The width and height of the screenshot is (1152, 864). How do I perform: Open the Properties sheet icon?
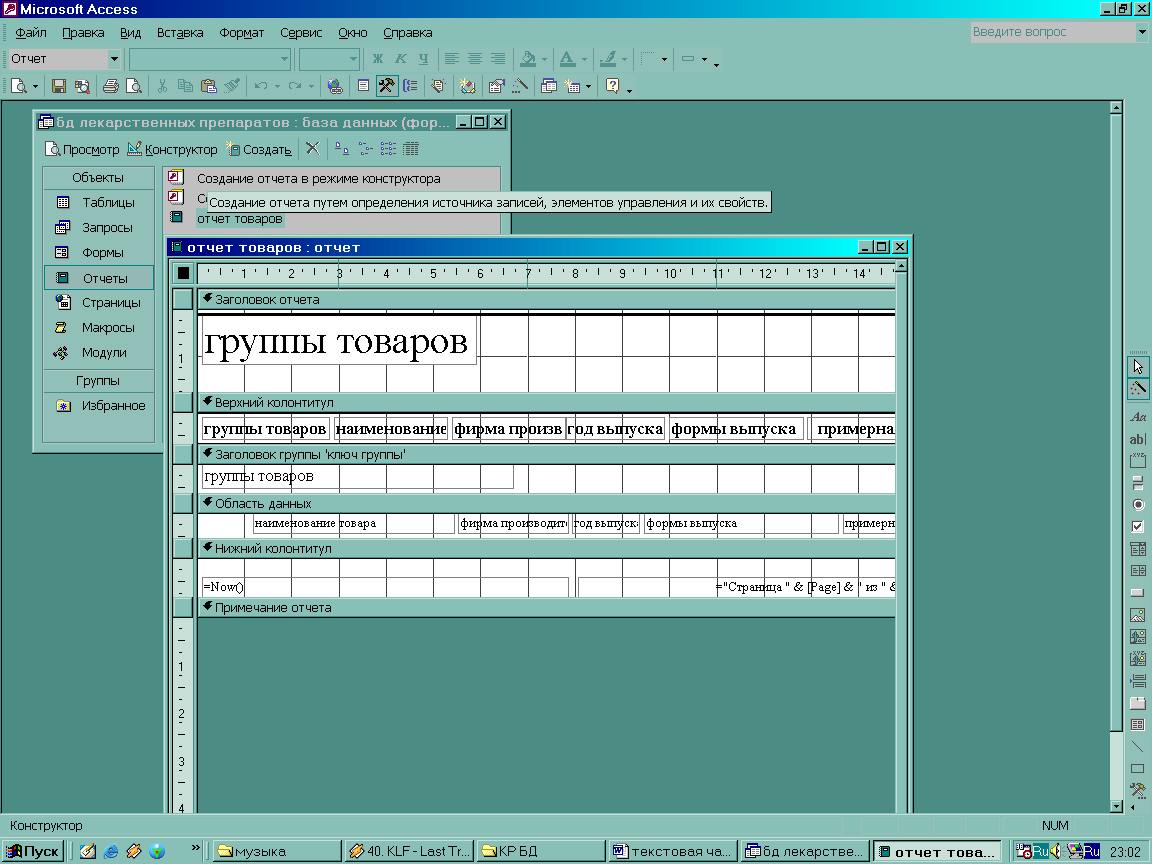tap(497, 86)
